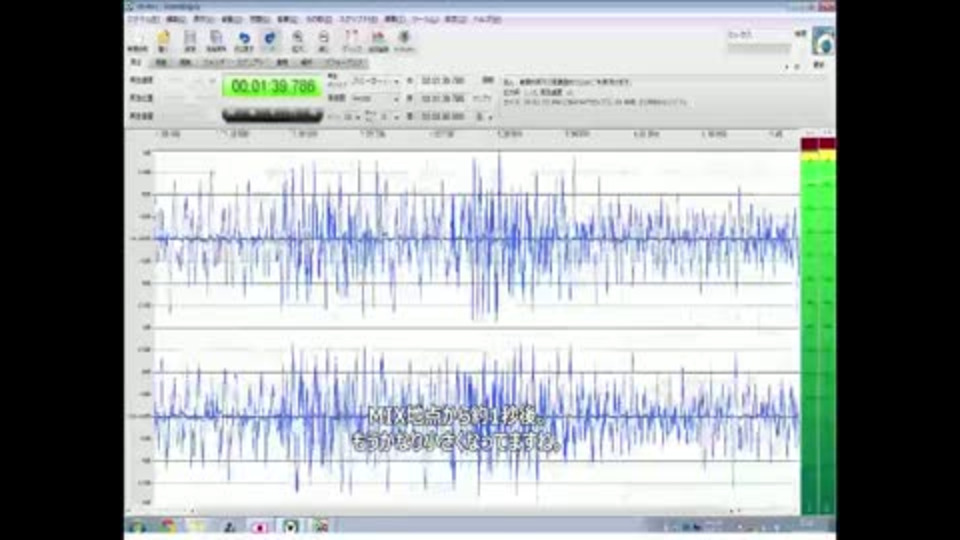Click the second time field below the start field
960x540 pixels.
[443, 99]
